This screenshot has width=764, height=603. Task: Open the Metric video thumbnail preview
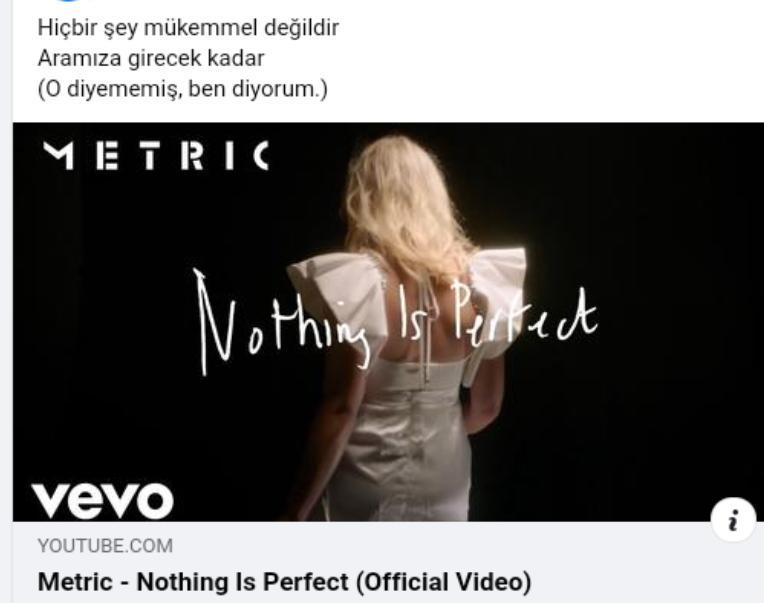tap(388, 322)
